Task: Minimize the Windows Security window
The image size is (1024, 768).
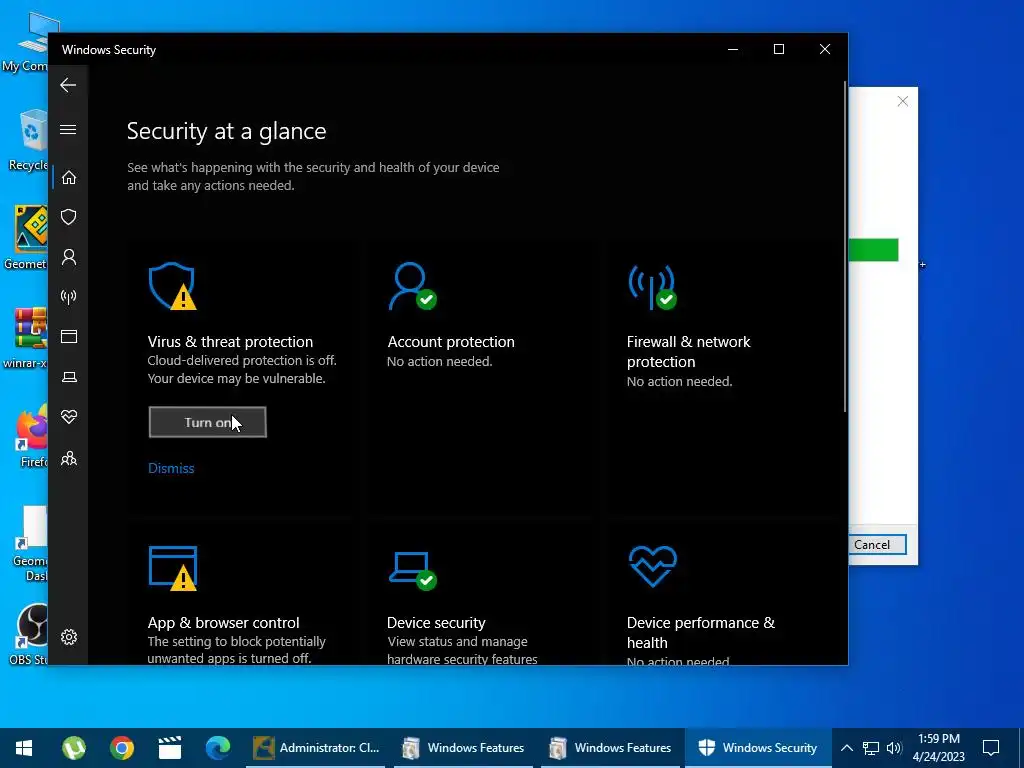Action: coord(733,50)
